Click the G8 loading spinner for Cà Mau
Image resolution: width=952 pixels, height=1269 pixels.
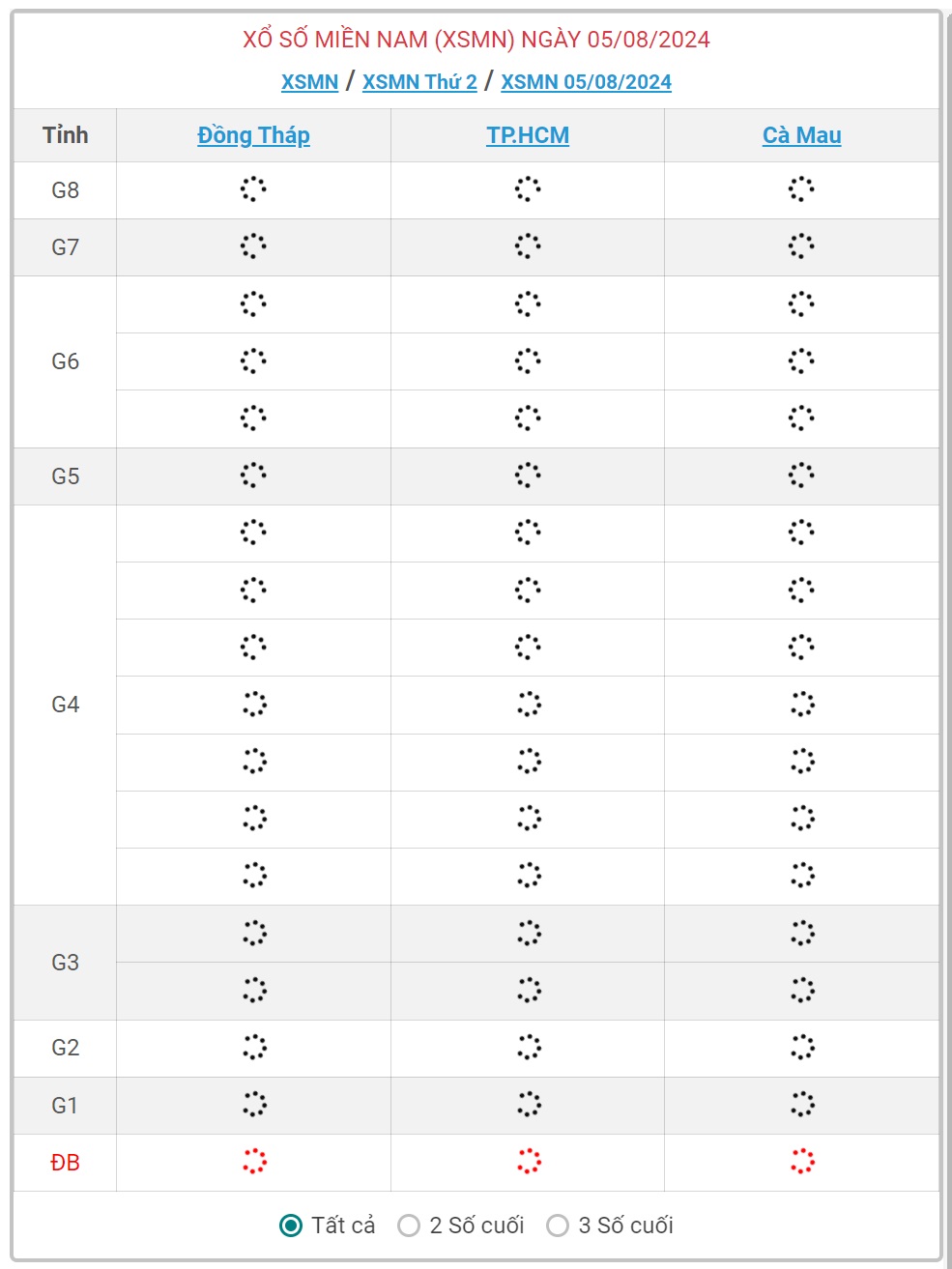801,189
